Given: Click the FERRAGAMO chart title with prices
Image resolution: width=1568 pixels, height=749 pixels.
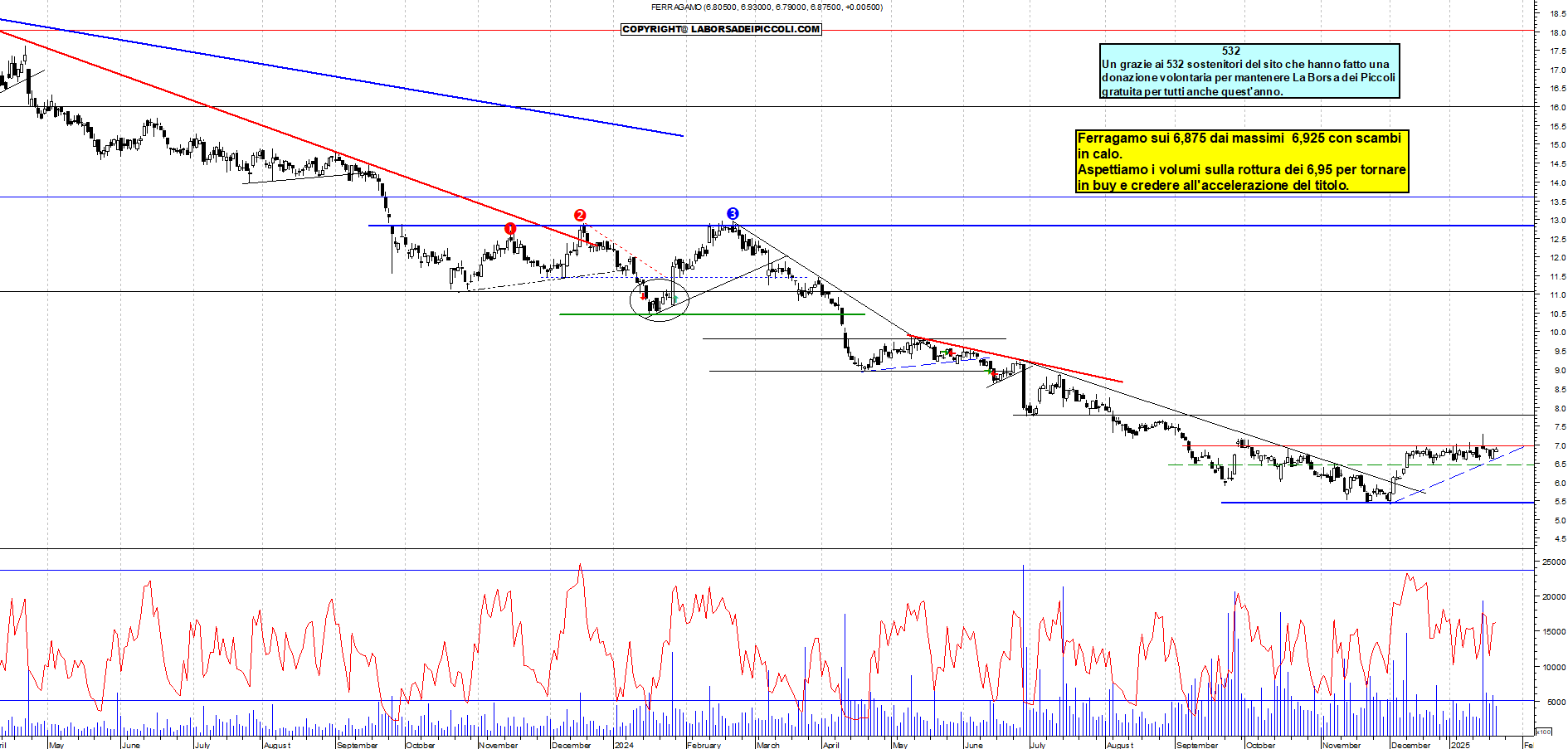Looking at the screenshot, I should pos(767,7).
